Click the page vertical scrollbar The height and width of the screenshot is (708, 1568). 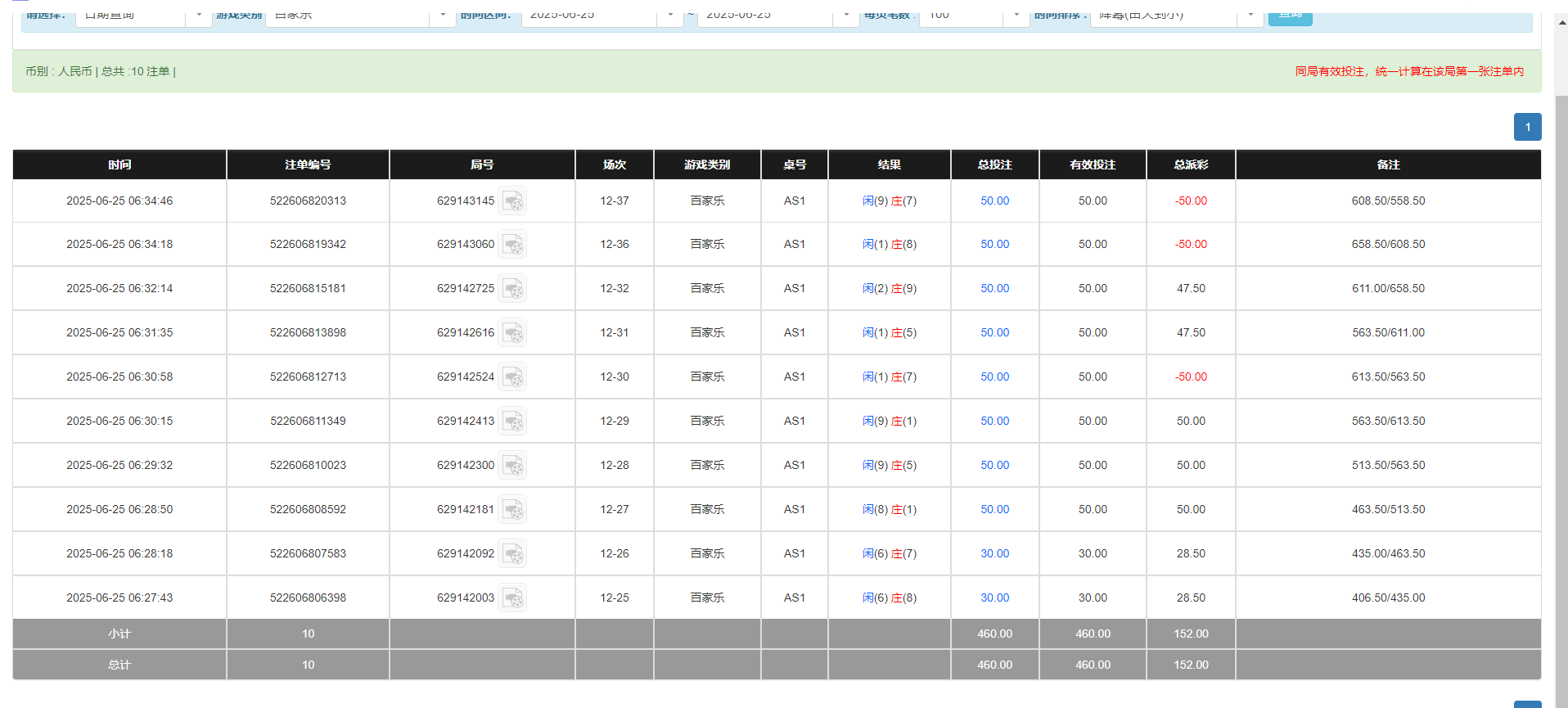1561,327
